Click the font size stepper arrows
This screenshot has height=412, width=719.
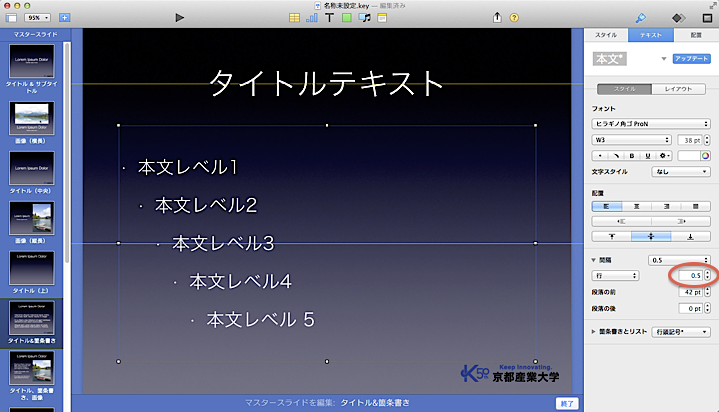[707, 140]
